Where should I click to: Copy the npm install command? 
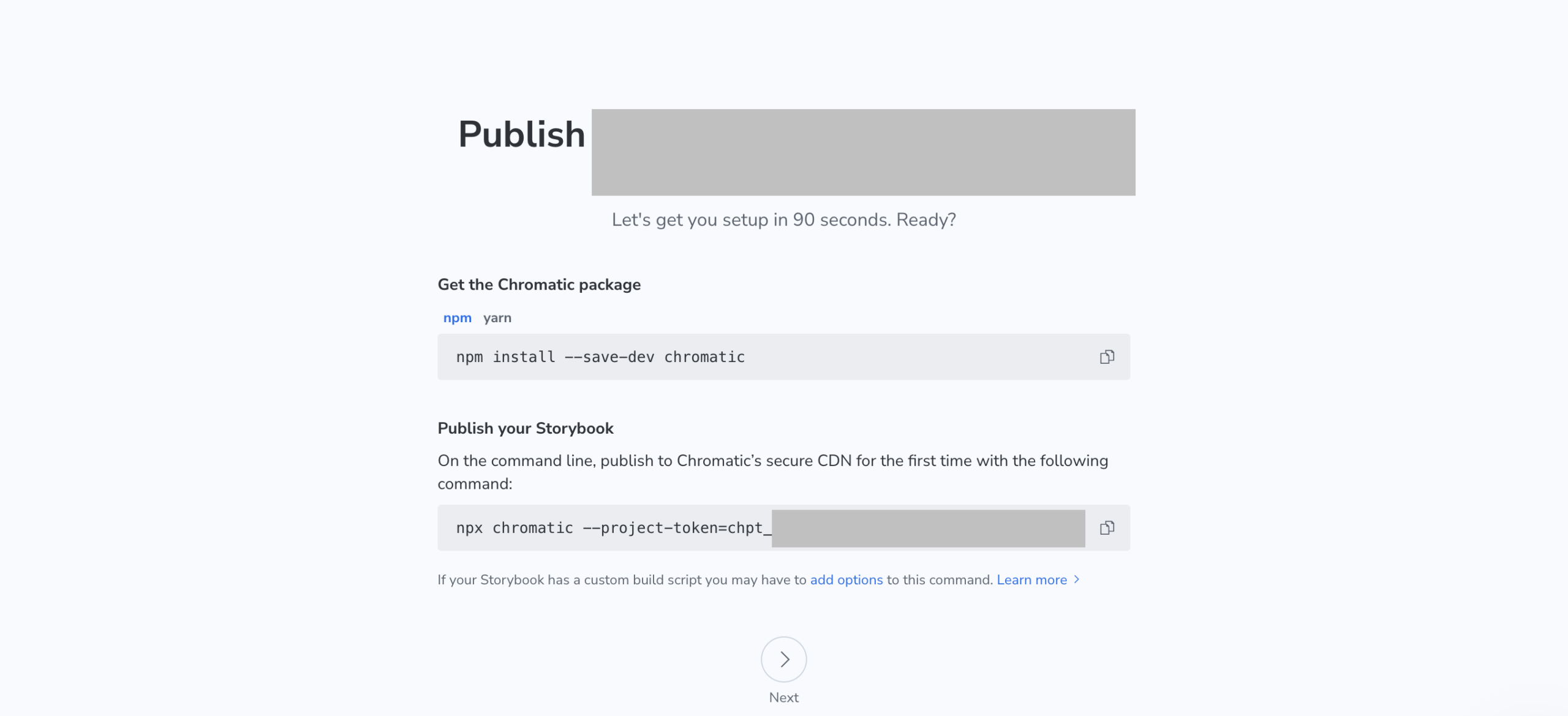(1107, 357)
